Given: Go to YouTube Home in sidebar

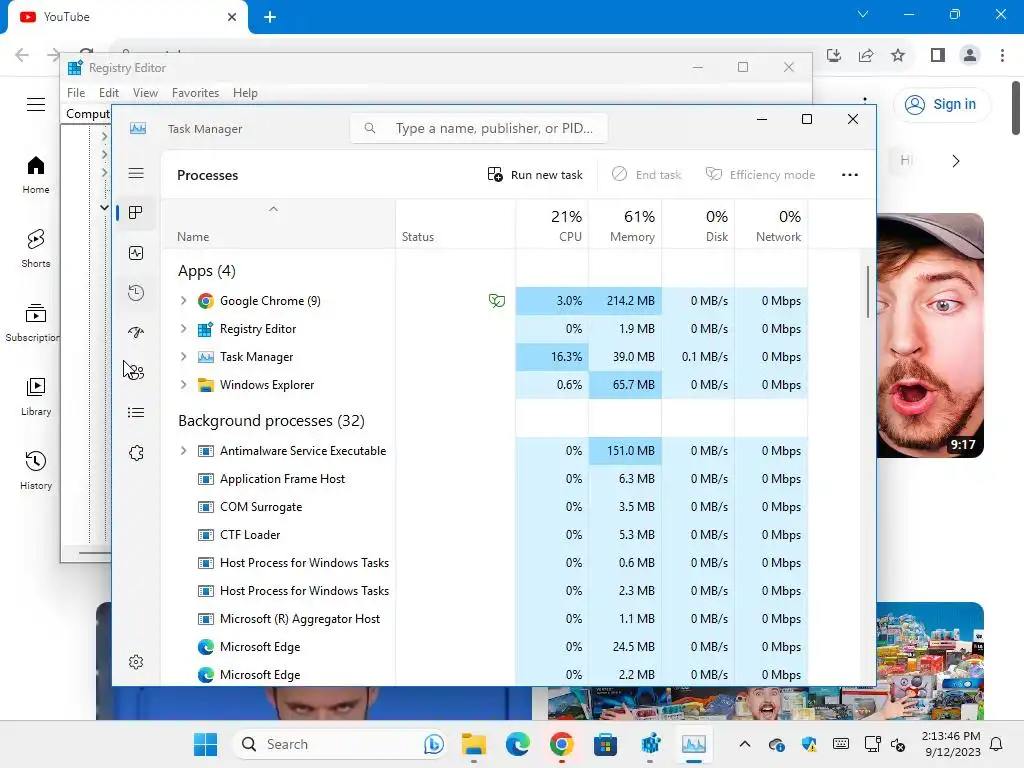Looking at the screenshot, I should tap(36, 175).
